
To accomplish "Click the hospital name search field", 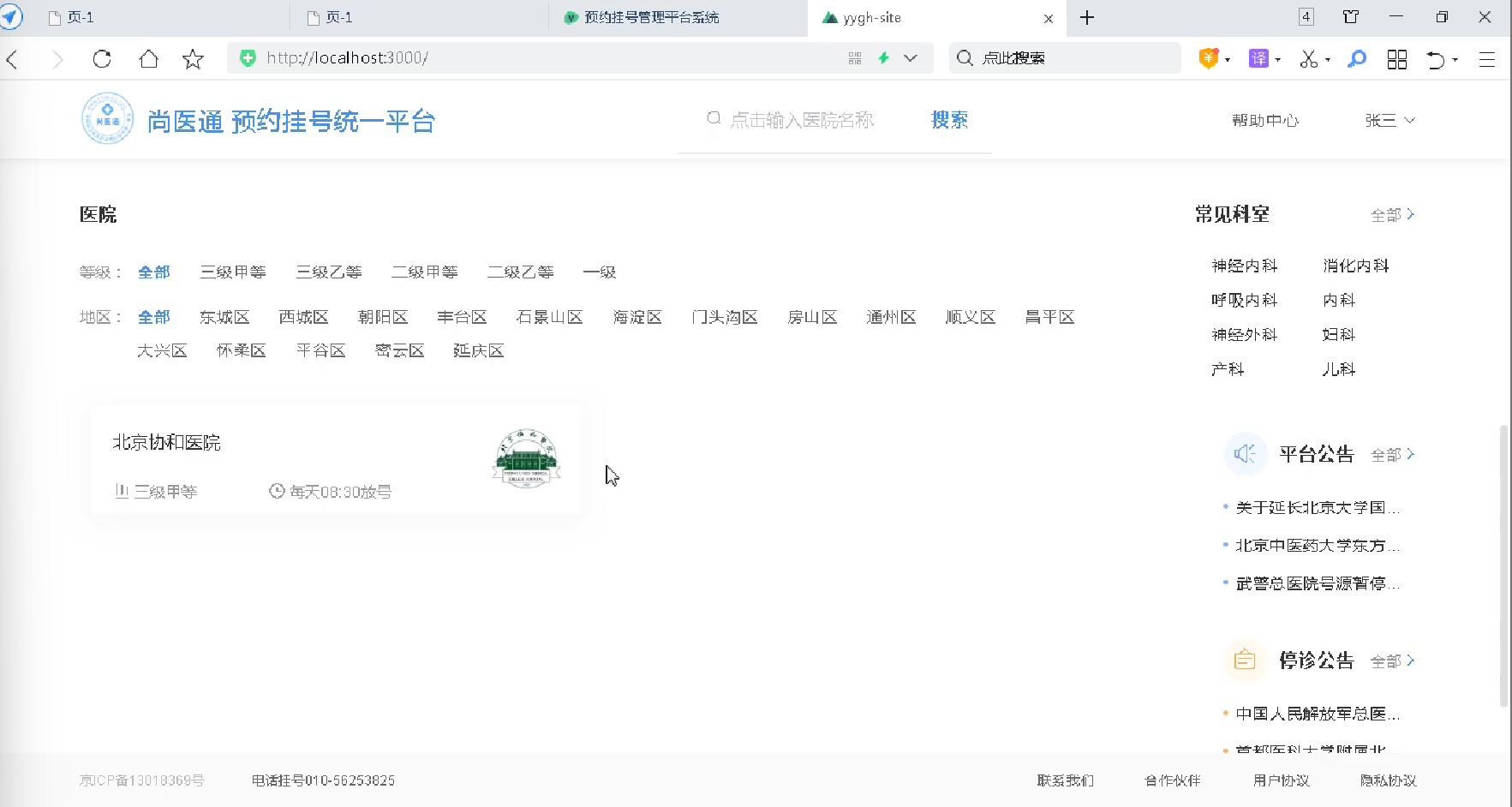I will tap(801, 120).
